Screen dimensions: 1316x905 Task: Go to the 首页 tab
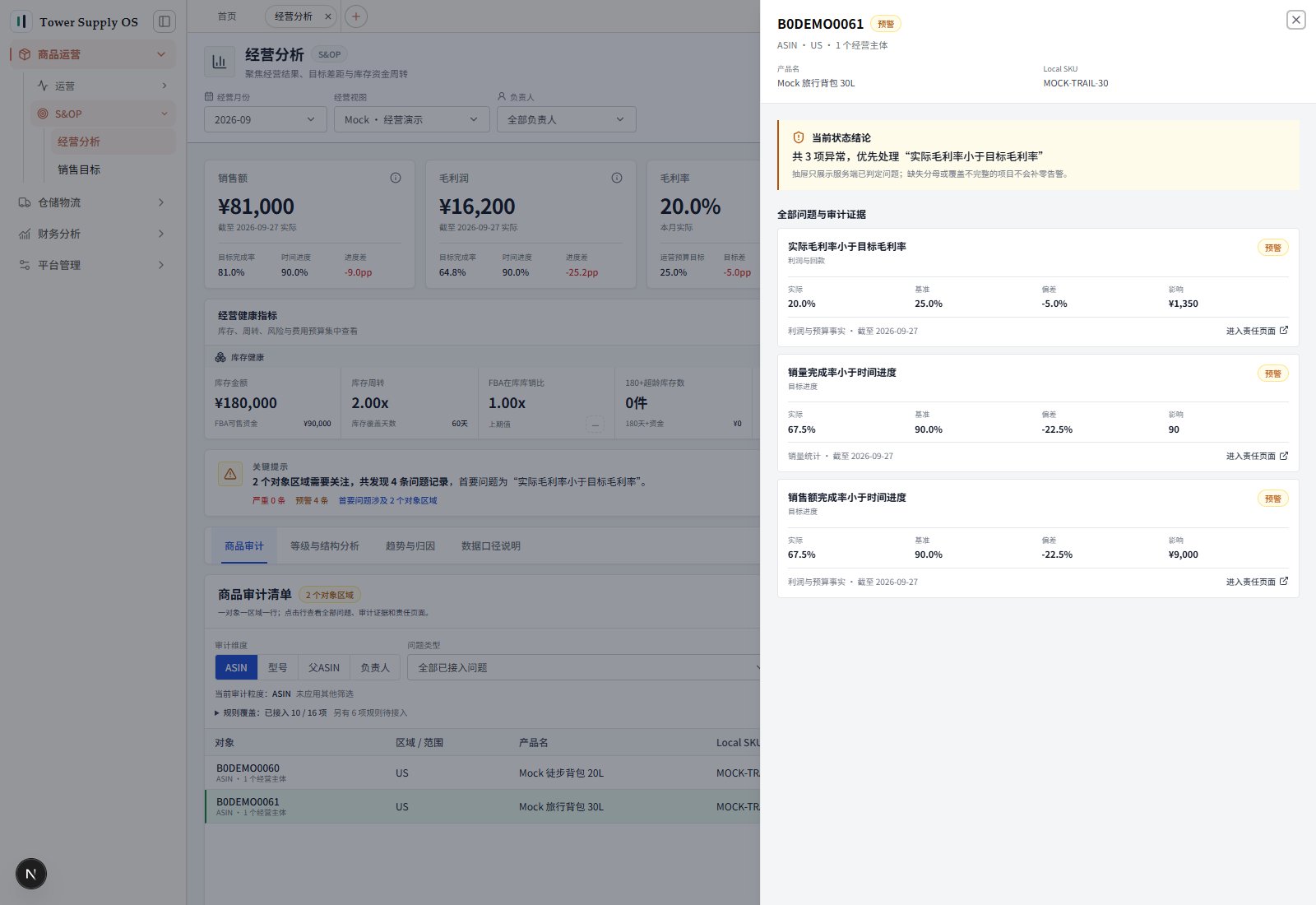[227, 16]
